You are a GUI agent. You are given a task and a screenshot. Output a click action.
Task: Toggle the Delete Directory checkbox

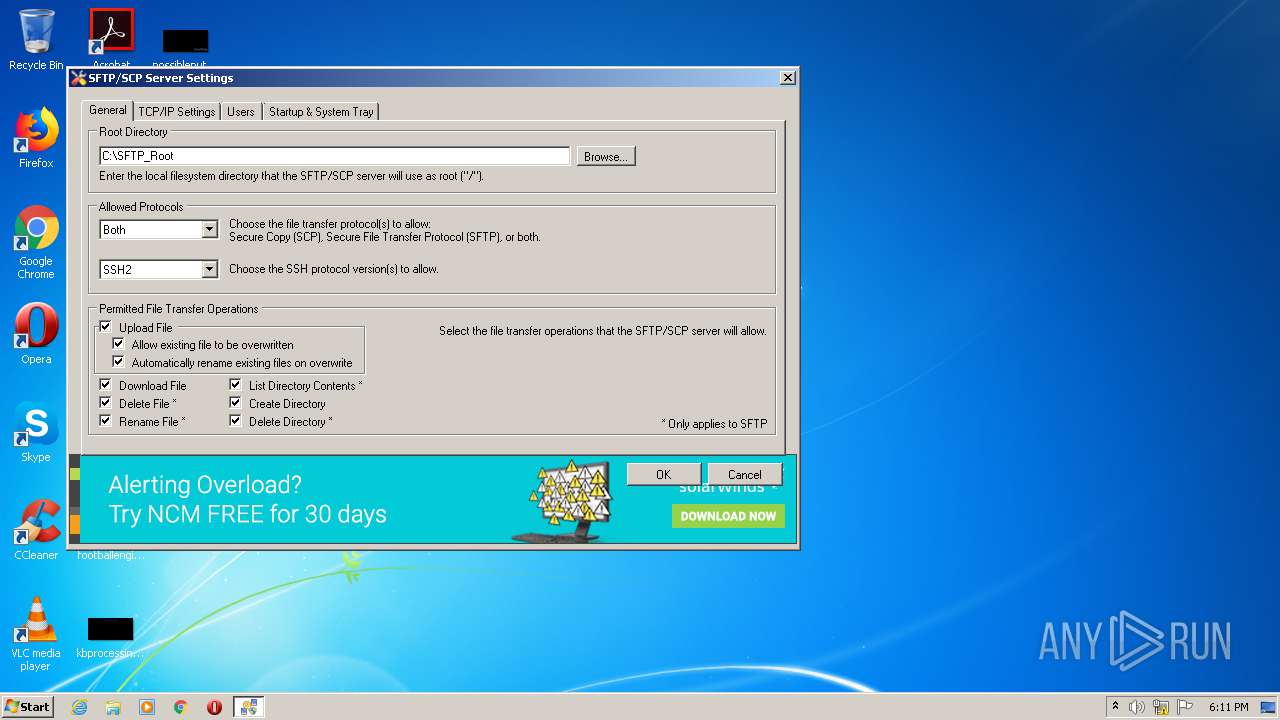coord(235,421)
